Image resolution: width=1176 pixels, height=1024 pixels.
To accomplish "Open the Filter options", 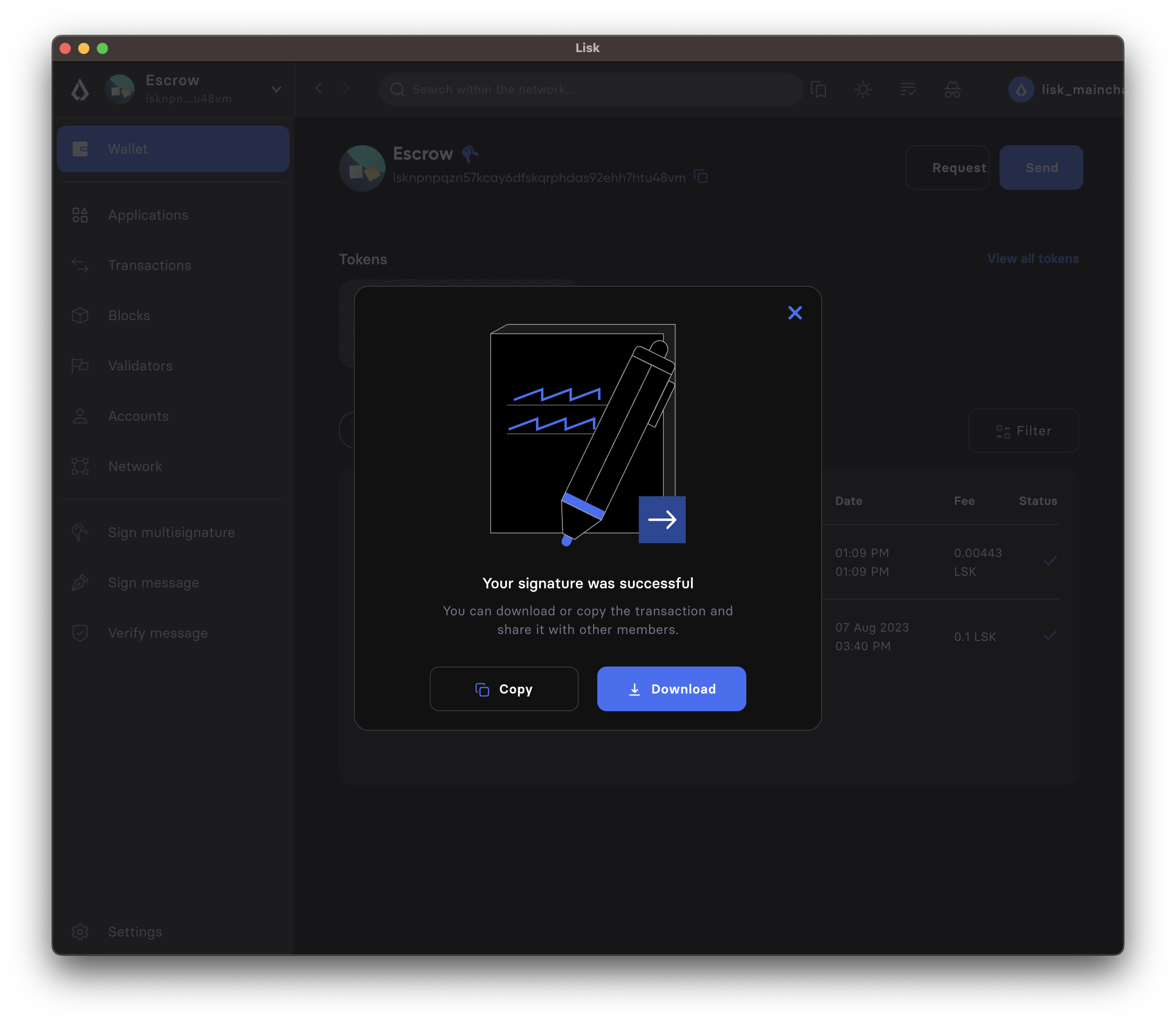I will 1023,431.
